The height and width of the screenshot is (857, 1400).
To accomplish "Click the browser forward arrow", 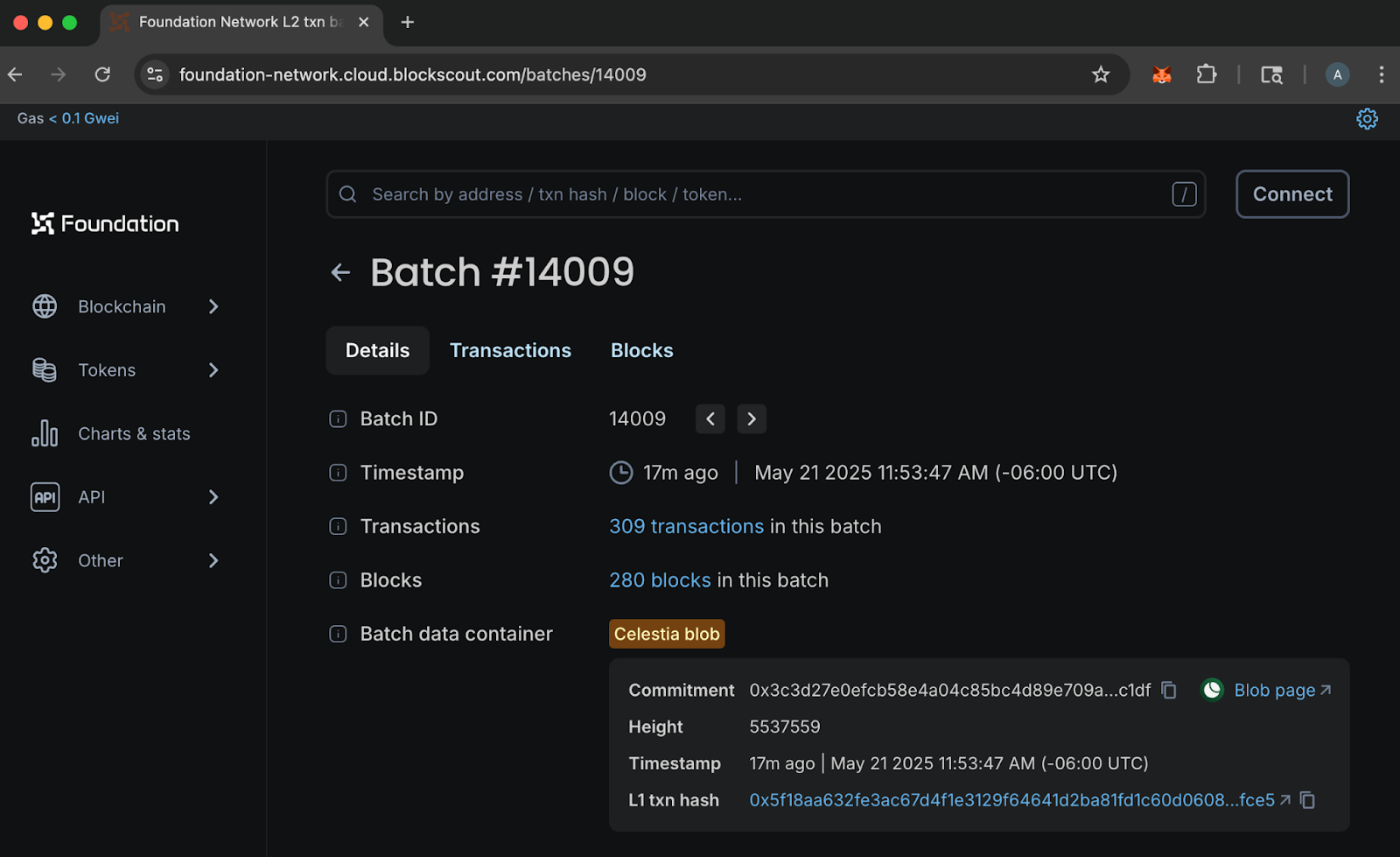I will tap(59, 74).
